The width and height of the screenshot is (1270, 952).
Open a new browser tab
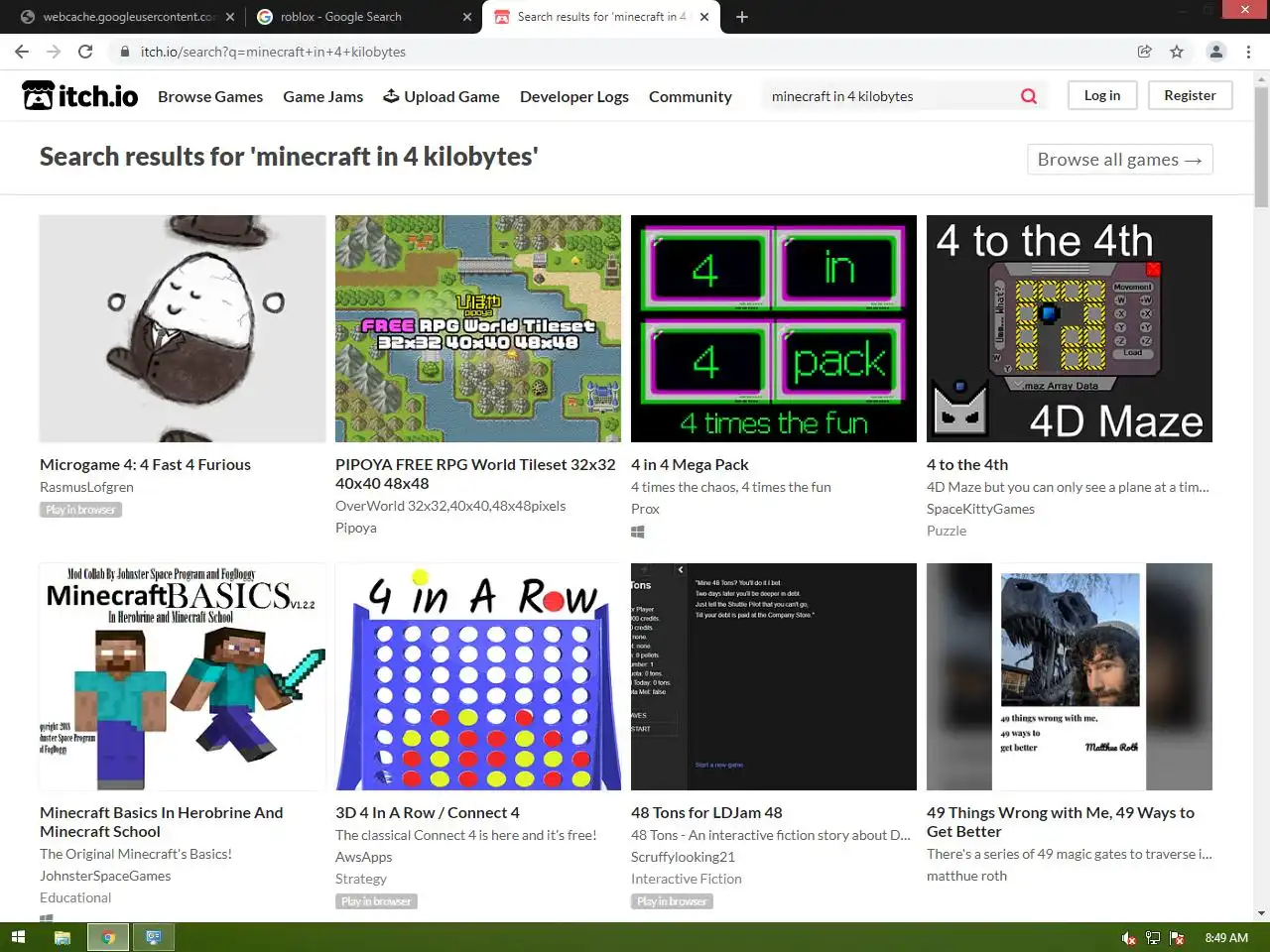pyautogui.click(x=742, y=17)
